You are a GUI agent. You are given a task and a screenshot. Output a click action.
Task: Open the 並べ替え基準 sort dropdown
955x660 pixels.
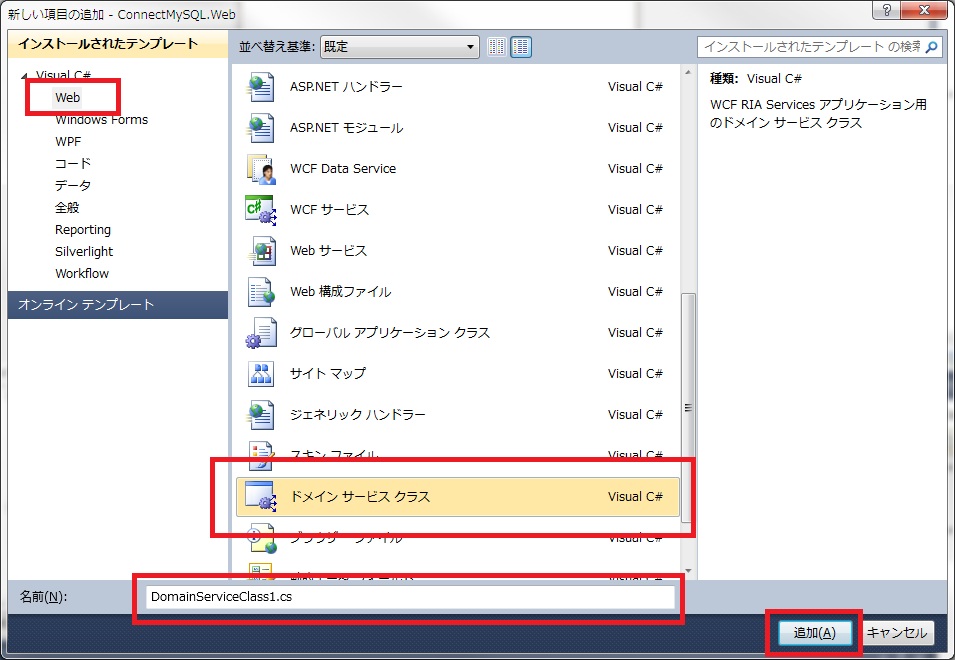(x=400, y=47)
